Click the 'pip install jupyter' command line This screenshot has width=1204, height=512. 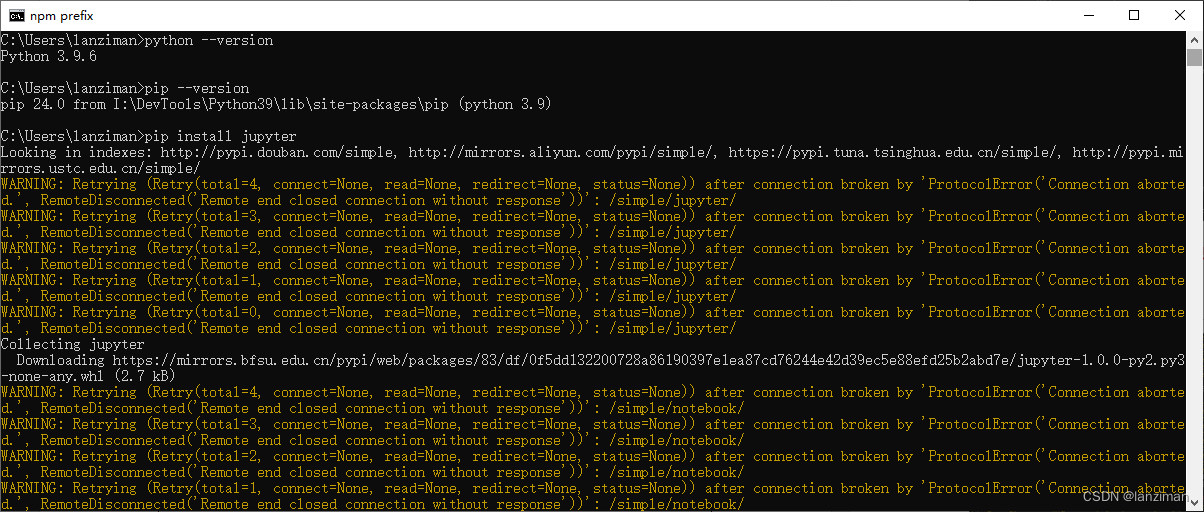(x=149, y=136)
